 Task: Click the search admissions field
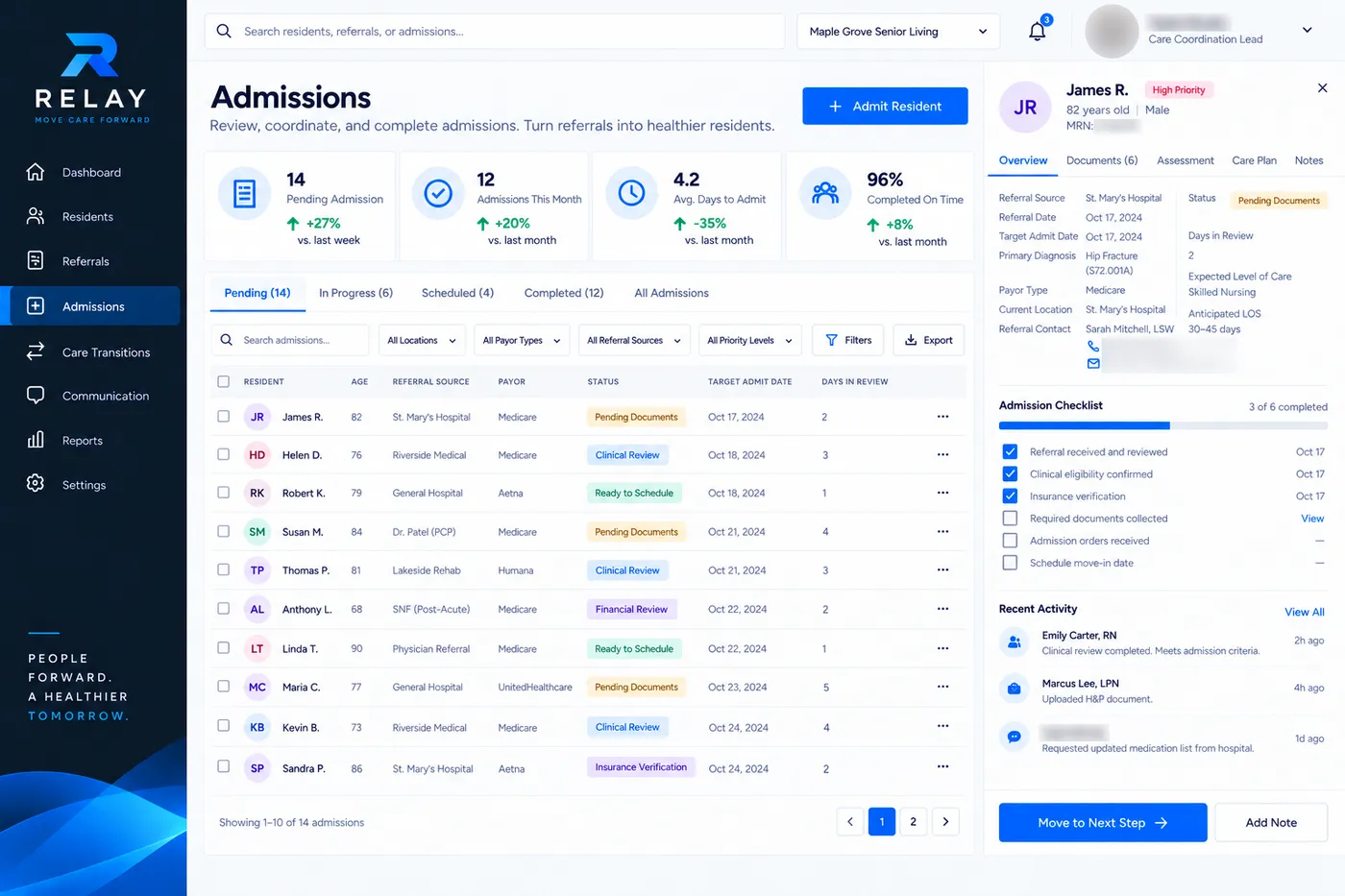click(290, 340)
